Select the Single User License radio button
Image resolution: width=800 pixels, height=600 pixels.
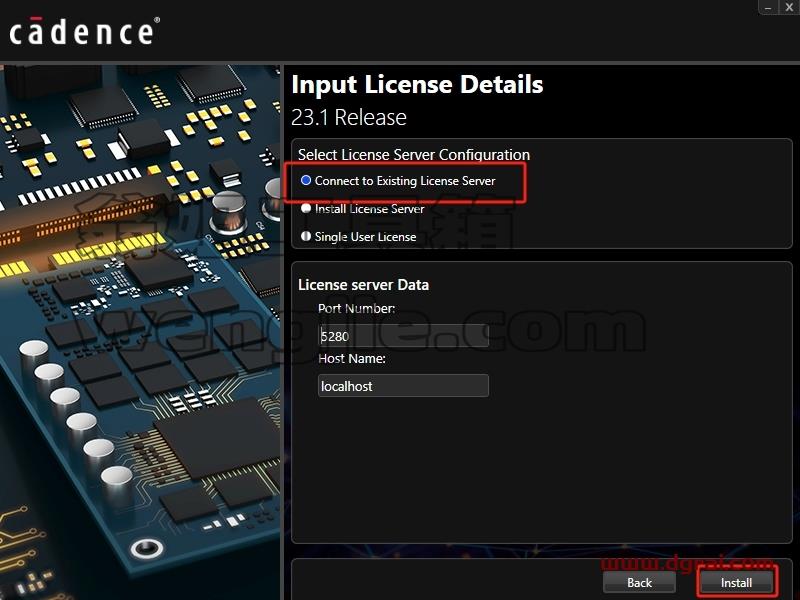(x=306, y=236)
